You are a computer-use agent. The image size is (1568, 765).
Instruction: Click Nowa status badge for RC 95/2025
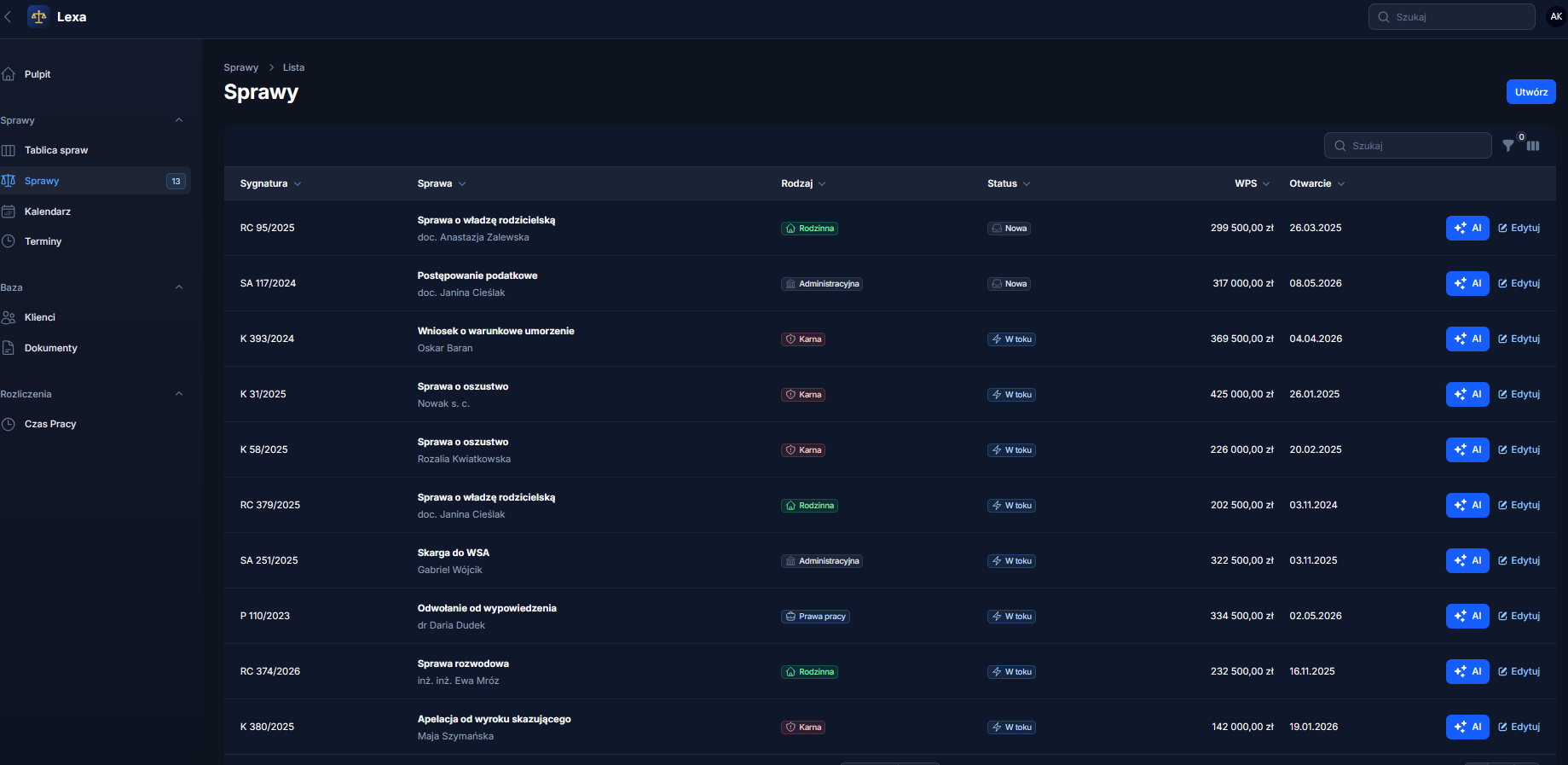(x=1010, y=229)
